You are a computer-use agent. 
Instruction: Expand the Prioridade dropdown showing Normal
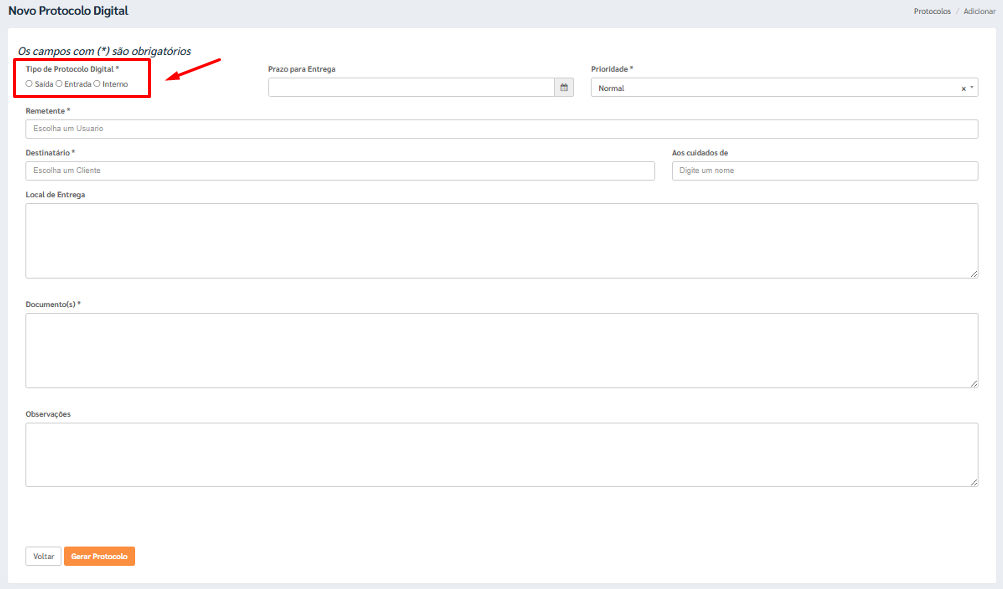pos(780,88)
